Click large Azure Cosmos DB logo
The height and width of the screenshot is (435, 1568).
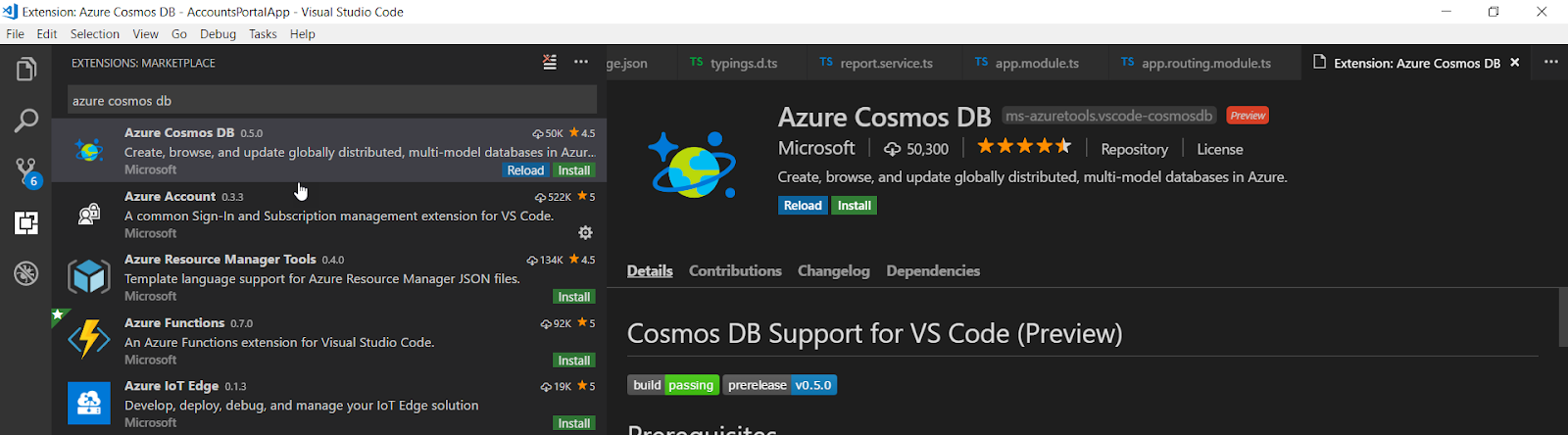click(692, 165)
